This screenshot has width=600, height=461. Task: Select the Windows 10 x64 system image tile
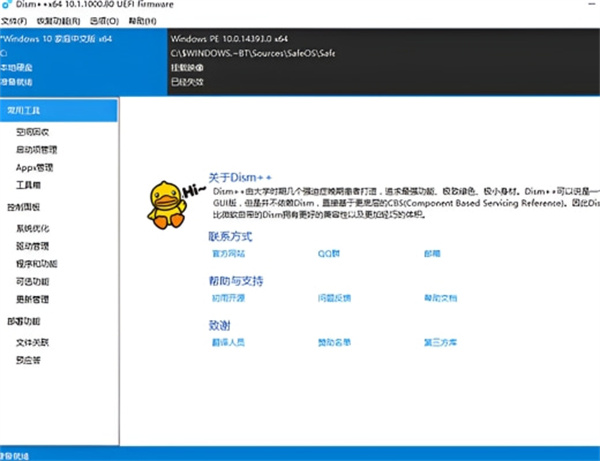(83, 61)
